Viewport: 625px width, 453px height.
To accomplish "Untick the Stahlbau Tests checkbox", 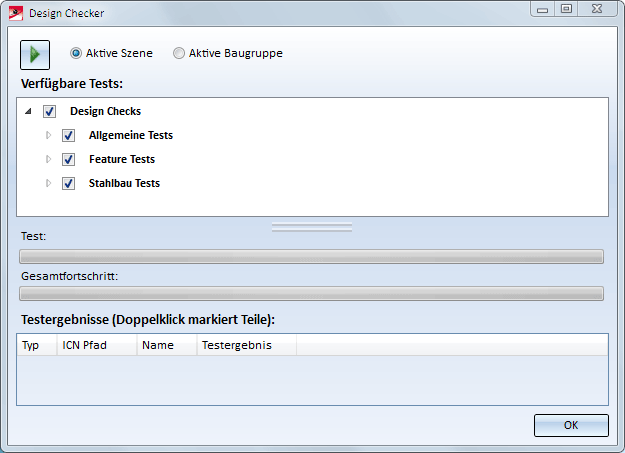I will click(x=69, y=183).
